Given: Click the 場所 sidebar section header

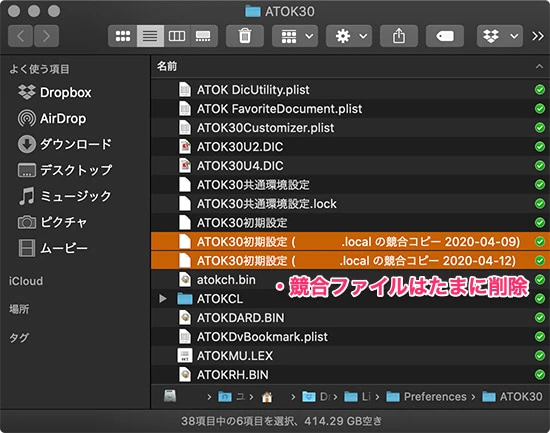Looking at the screenshot, I should coord(19,309).
